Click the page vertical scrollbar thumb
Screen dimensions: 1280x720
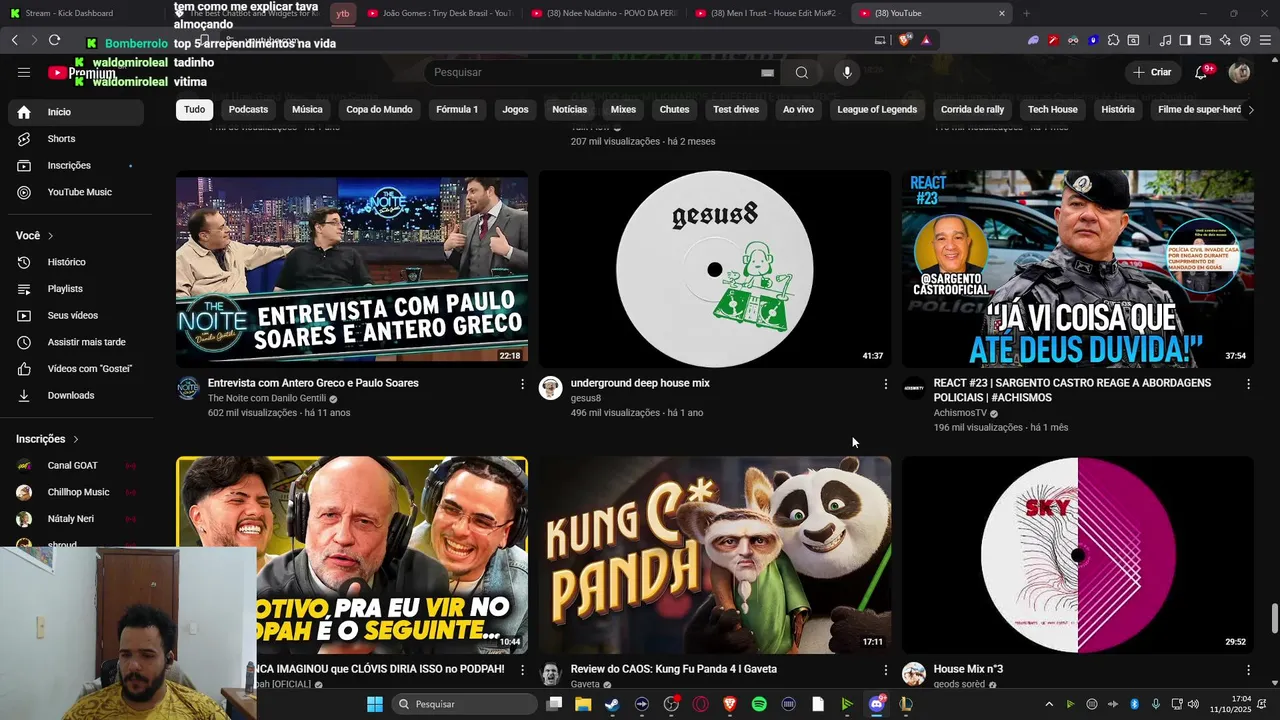(x=1274, y=619)
